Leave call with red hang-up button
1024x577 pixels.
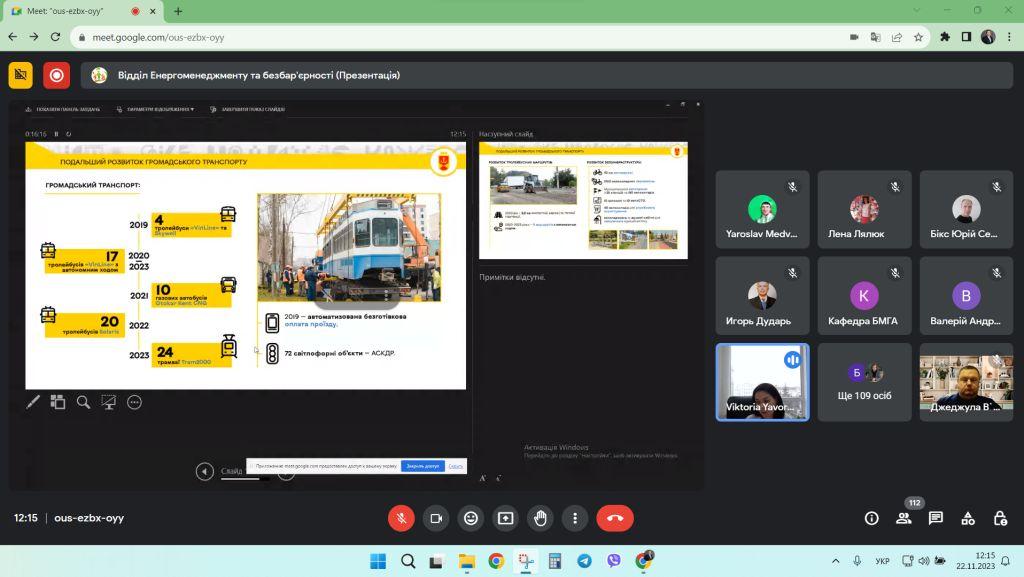pos(615,518)
